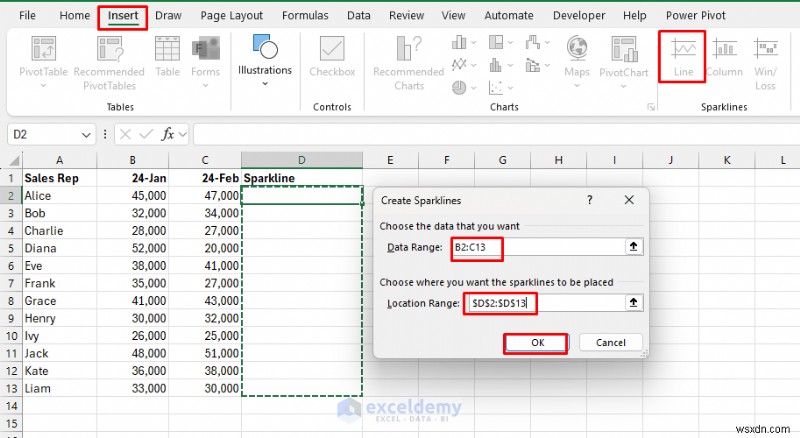The width and height of the screenshot is (800, 438).
Task: Select row 5 header
Action: click(11, 248)
